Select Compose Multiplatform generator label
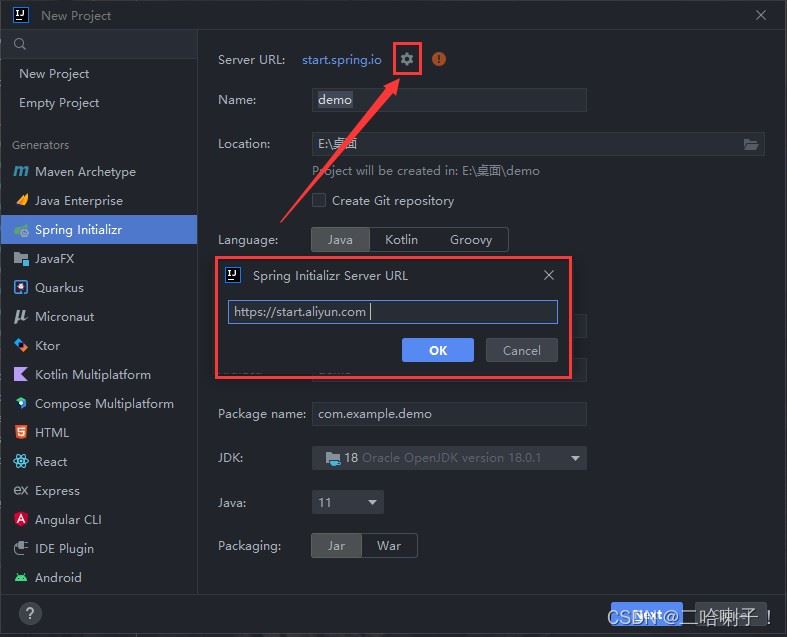Image resolution: width=787 pixels, height=637 pixels. point(104,404)
